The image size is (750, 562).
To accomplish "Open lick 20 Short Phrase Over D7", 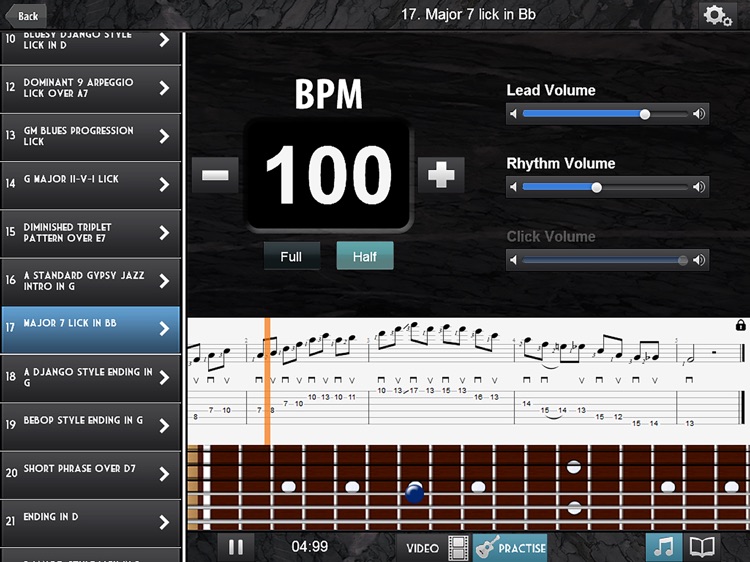I will [90, 475].
